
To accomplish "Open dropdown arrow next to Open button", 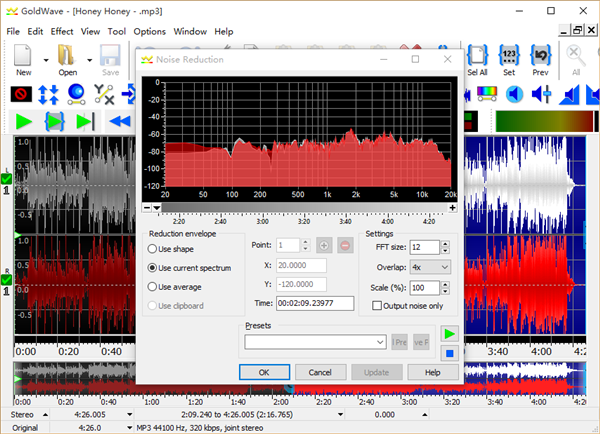I will (90, 60).
